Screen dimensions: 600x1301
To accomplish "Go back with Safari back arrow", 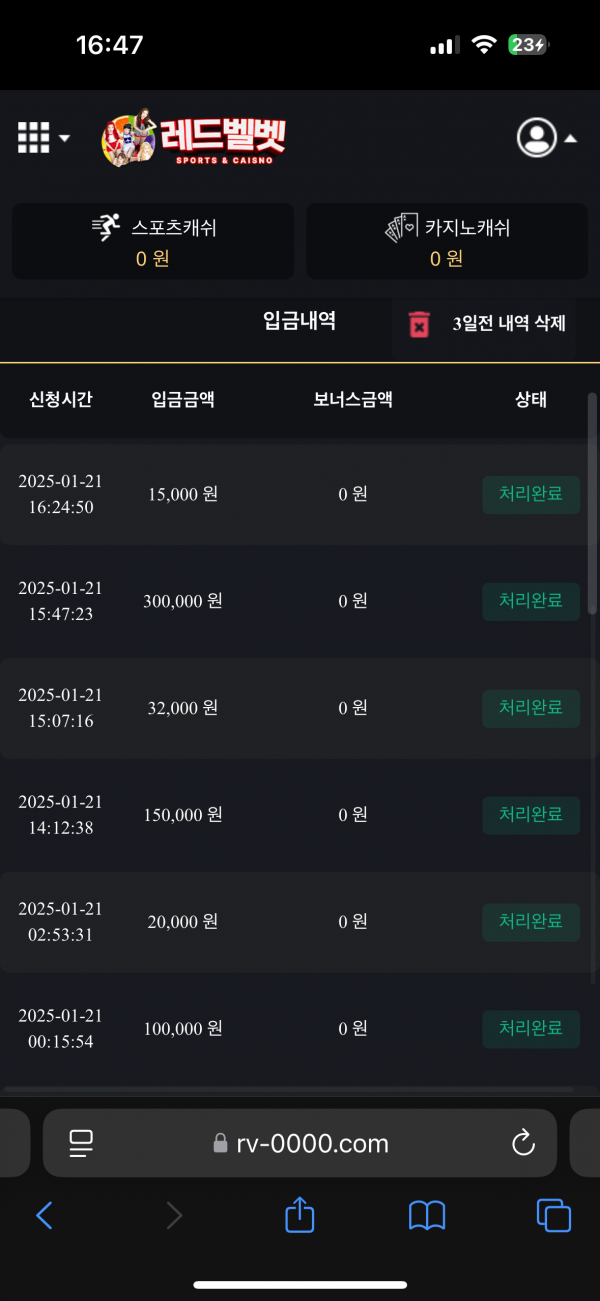I will click(44, 1215).
